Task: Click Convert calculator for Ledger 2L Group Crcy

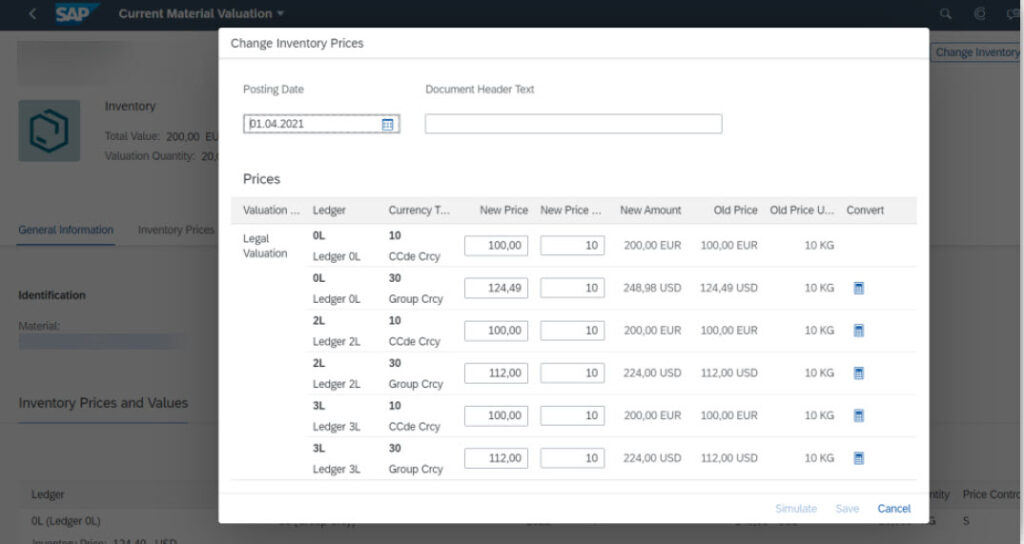Action: coord(858,373)
